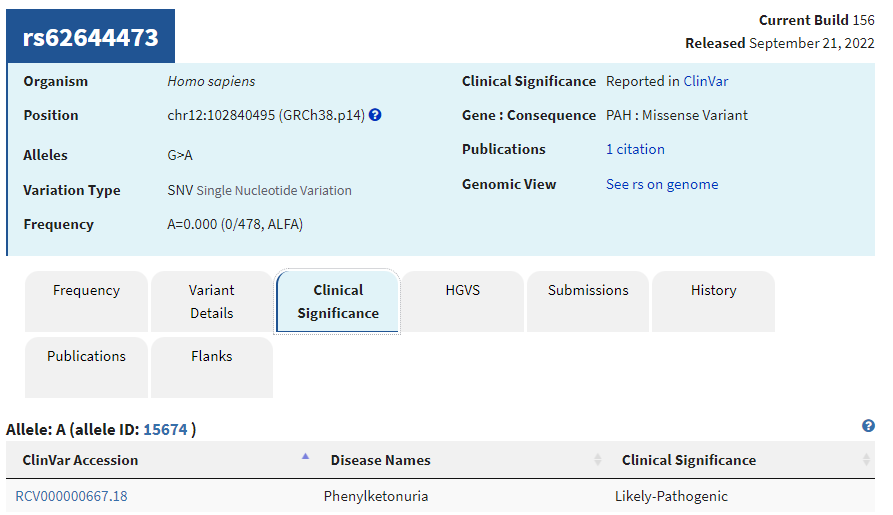Sort the Disease Names column
Screen dimensions: 893x515
597,460
